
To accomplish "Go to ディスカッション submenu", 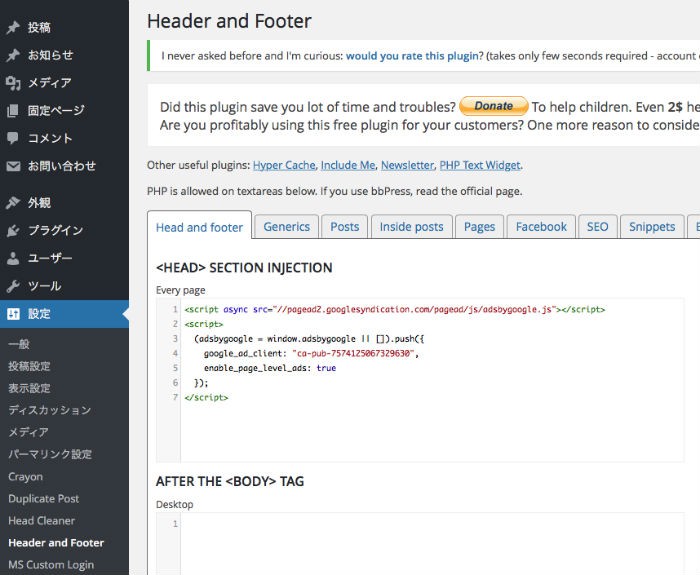I will 50,410.
